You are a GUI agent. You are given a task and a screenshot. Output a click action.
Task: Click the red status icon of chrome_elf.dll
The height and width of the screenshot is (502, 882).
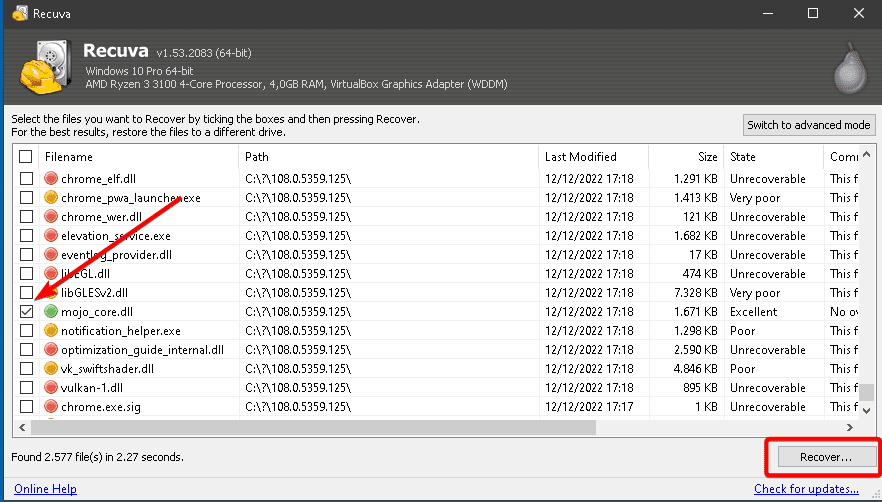click(x=51, y=178)
